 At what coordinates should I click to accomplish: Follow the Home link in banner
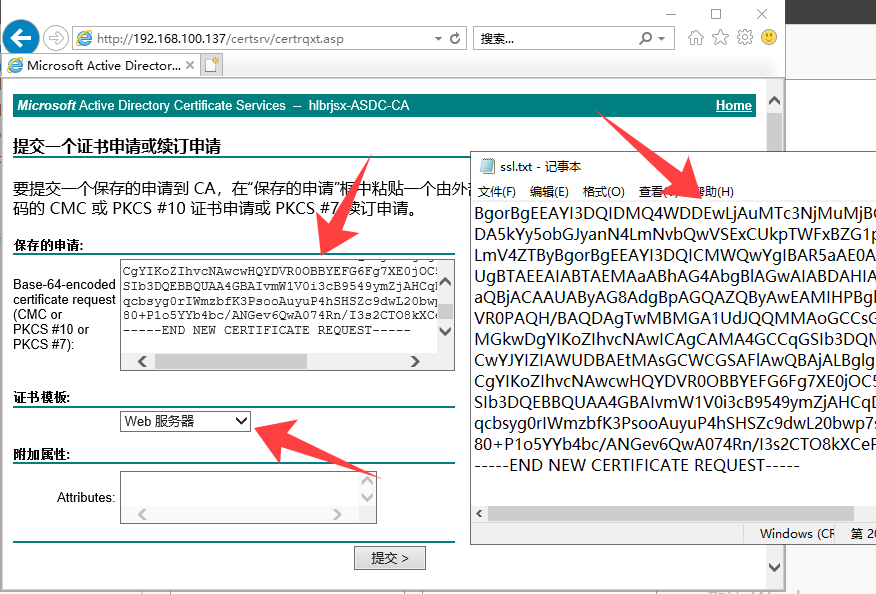[x=733, y=106]
